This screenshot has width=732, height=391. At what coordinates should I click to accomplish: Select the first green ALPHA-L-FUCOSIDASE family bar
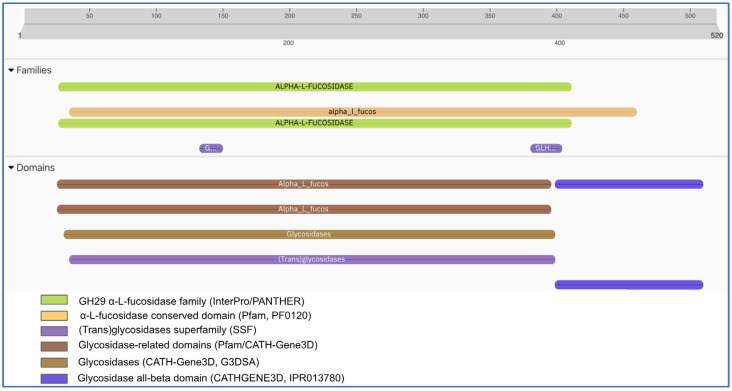[315, 87]
